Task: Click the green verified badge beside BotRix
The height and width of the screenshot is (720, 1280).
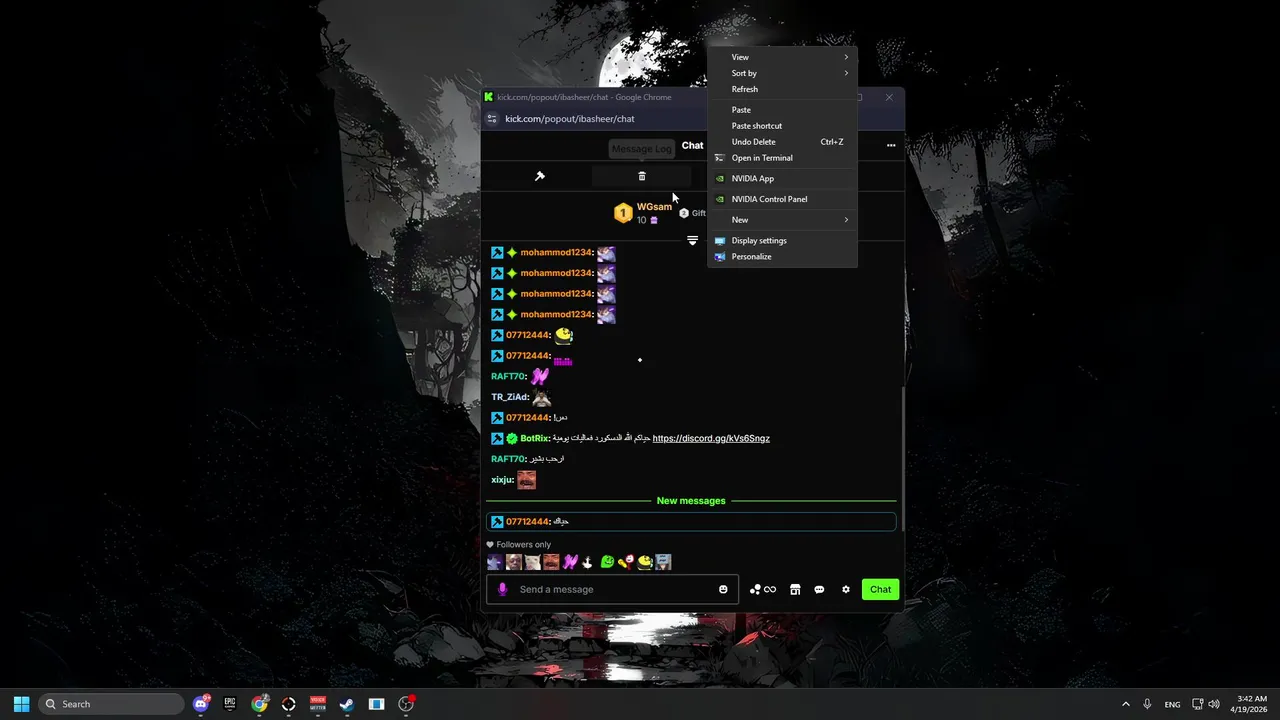Action: [x=512, y=438]
